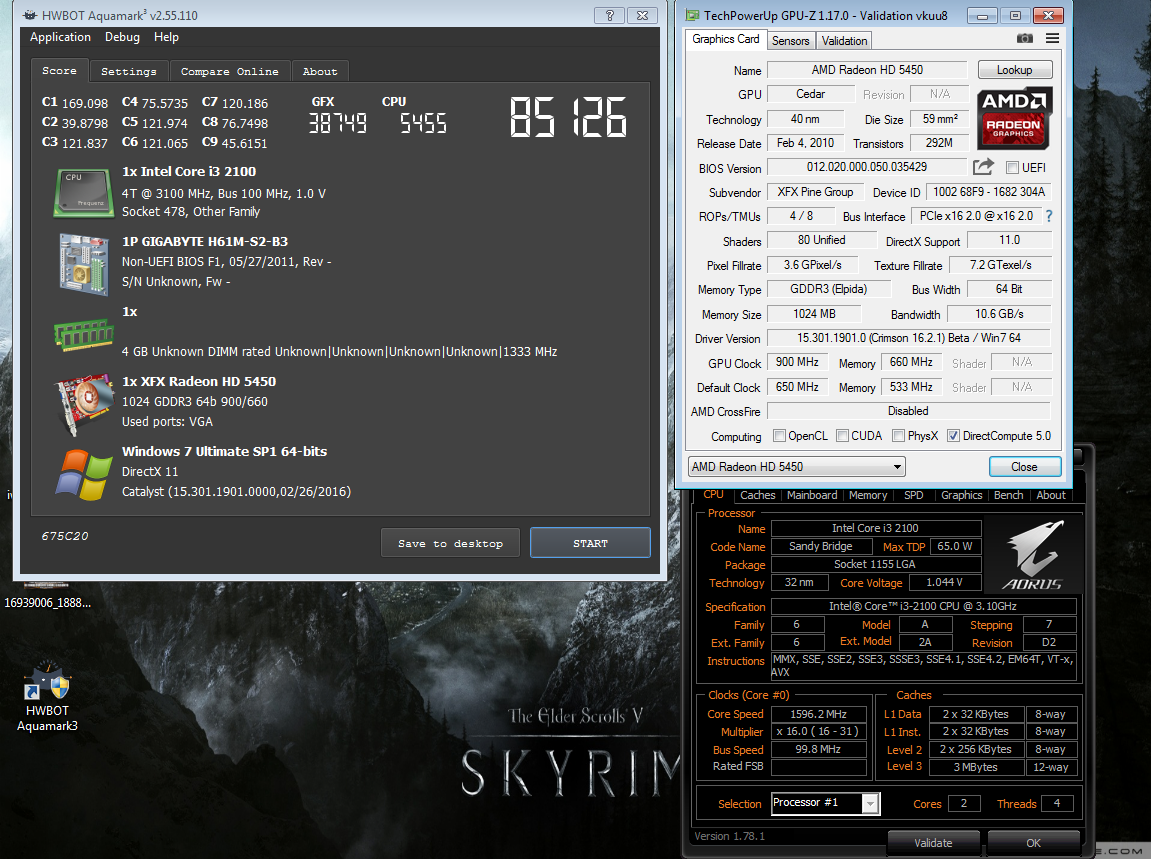Viewport: 1151px width, 859px height.
Task: Click the Aquamark help question mark button
Action: point(609,15)
